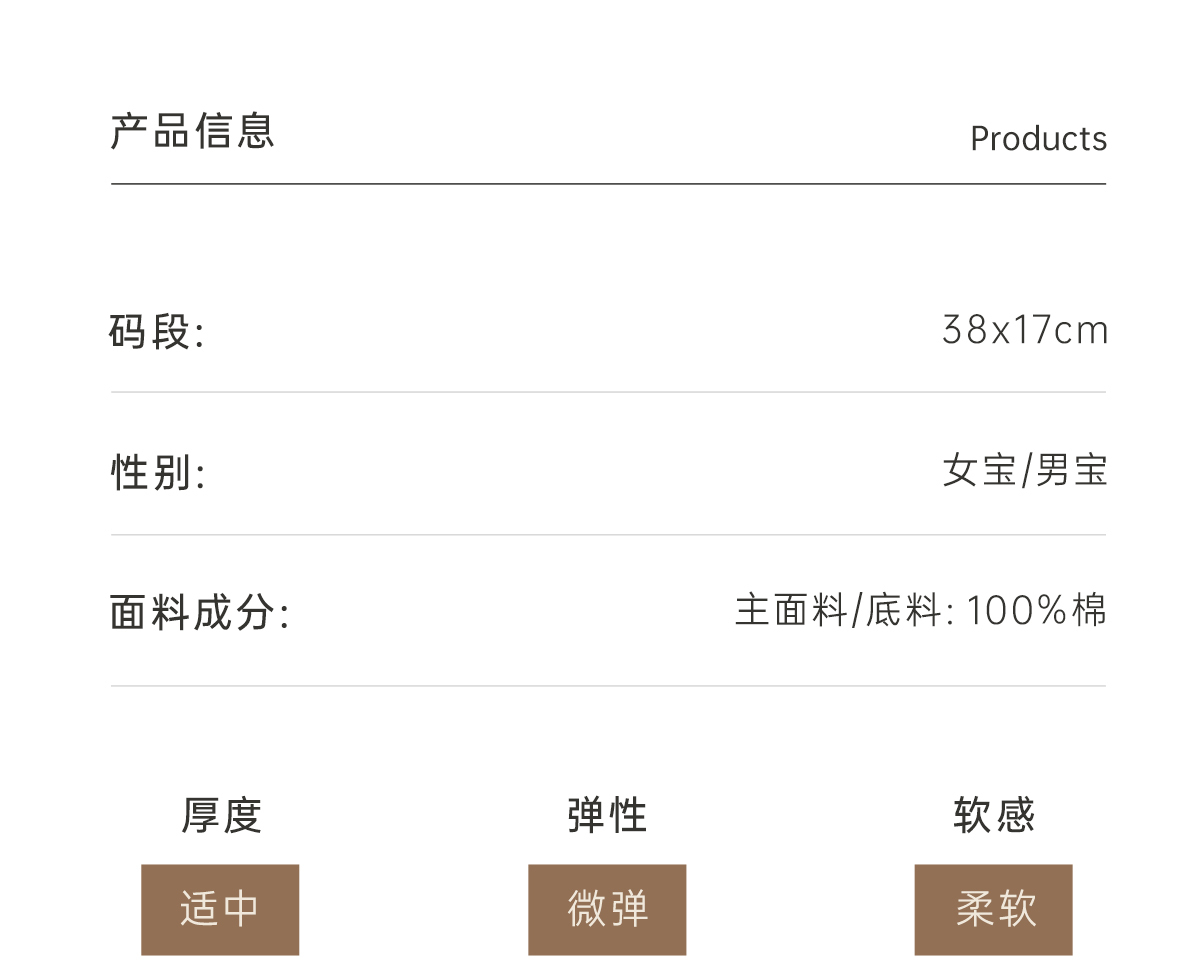Click the divider line below 性别 row
The height and width of the screenshot is (960, 1200).
point(608,535)
